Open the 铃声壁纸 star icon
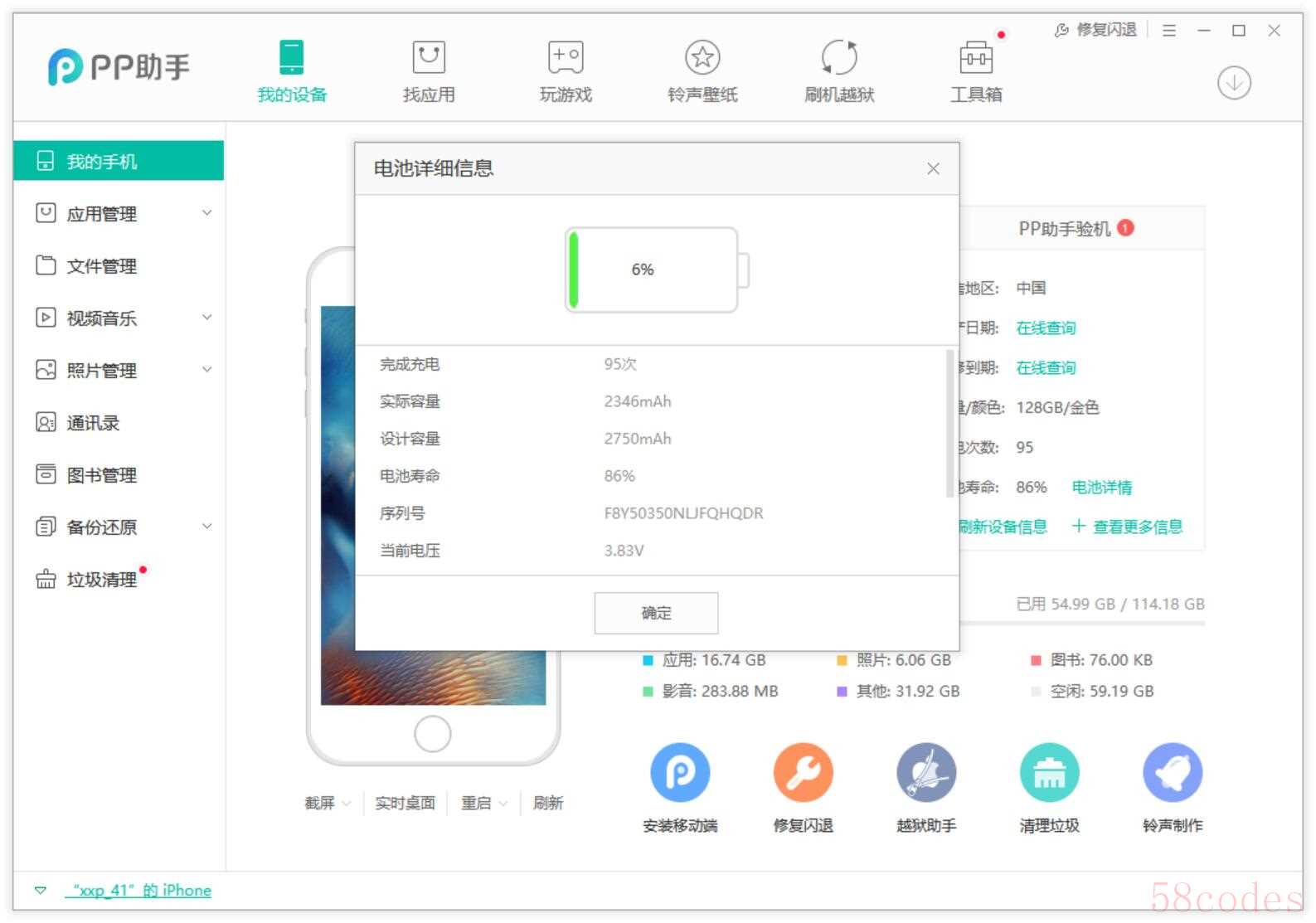 pos(702,57)
